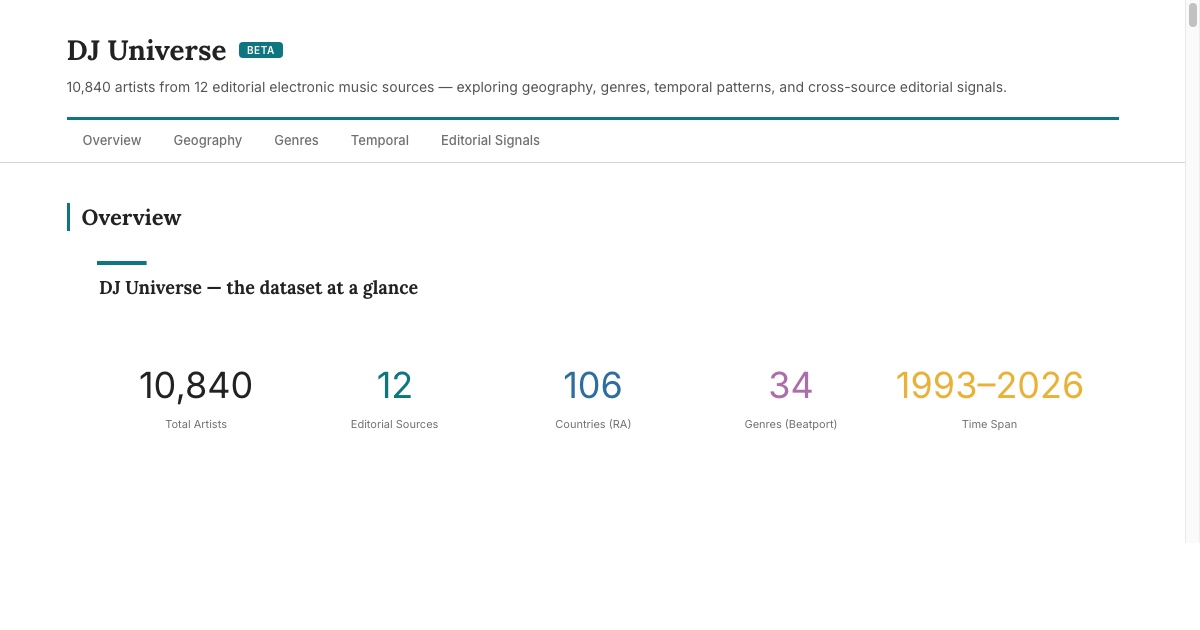
Task: Select the 34 Genres (Beatport) stat
Action: [790, 385]
